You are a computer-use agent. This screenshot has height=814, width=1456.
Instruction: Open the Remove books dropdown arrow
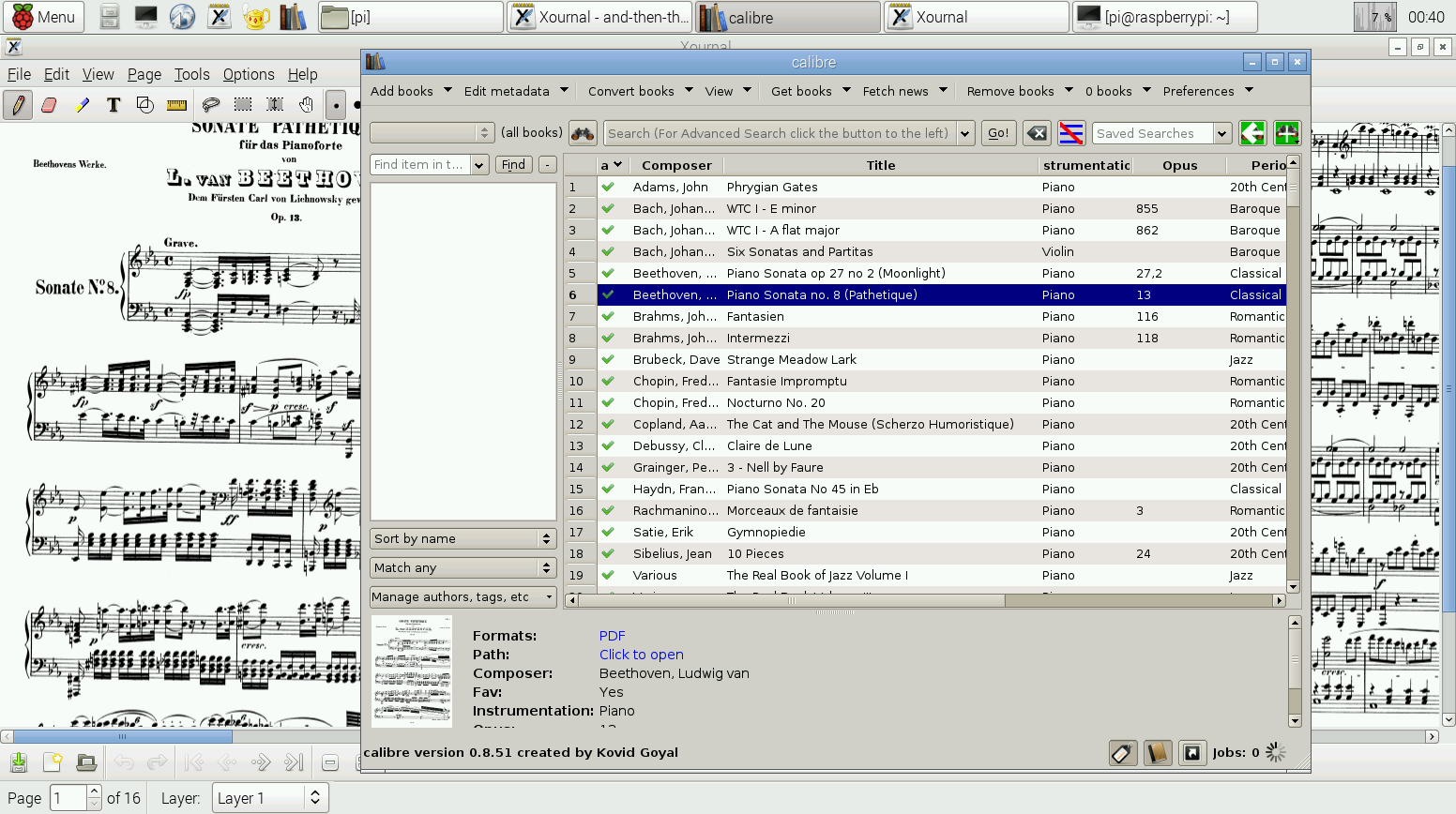point(1069,90)
